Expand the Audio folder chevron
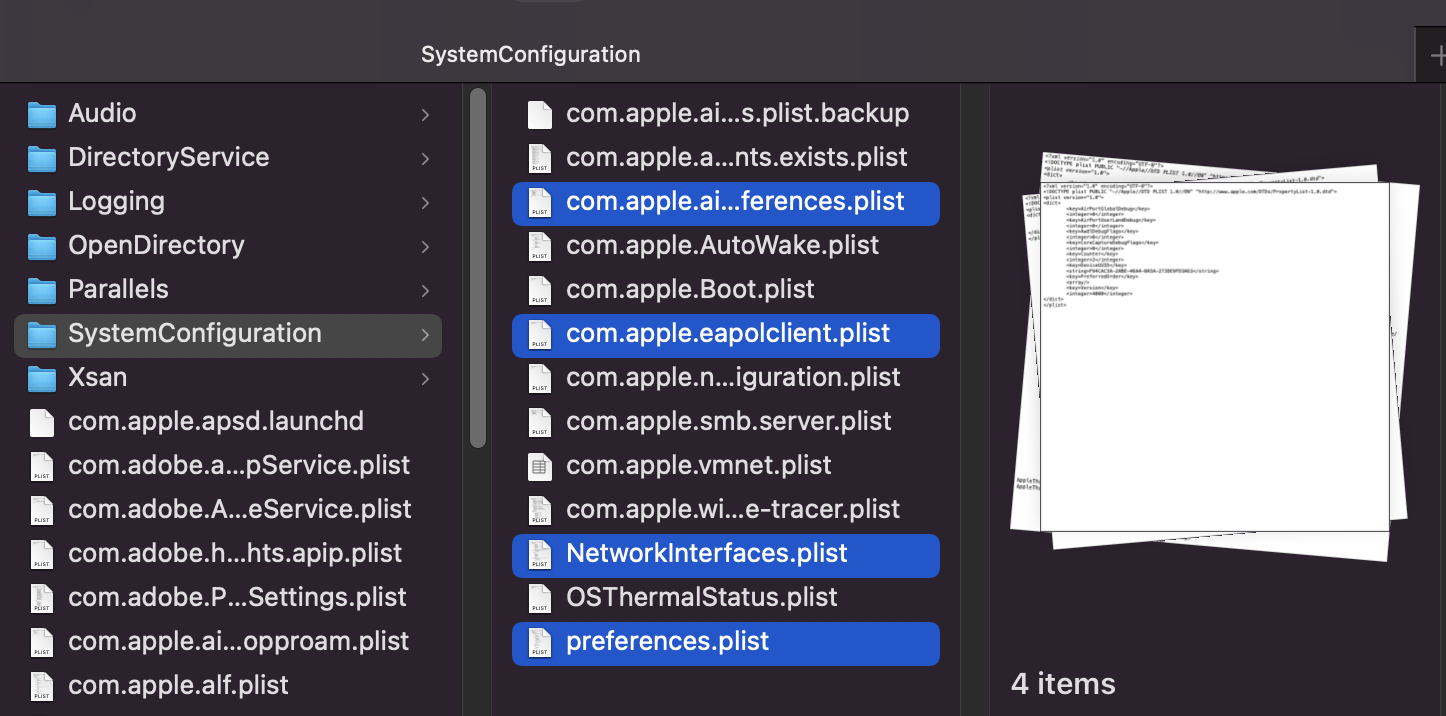 pyautogui.click(x=424, y=113)
